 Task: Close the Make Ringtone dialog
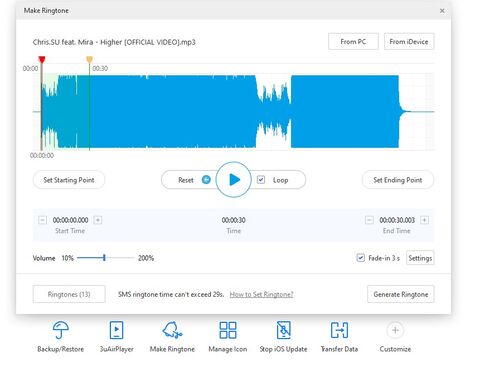point(442,11)
